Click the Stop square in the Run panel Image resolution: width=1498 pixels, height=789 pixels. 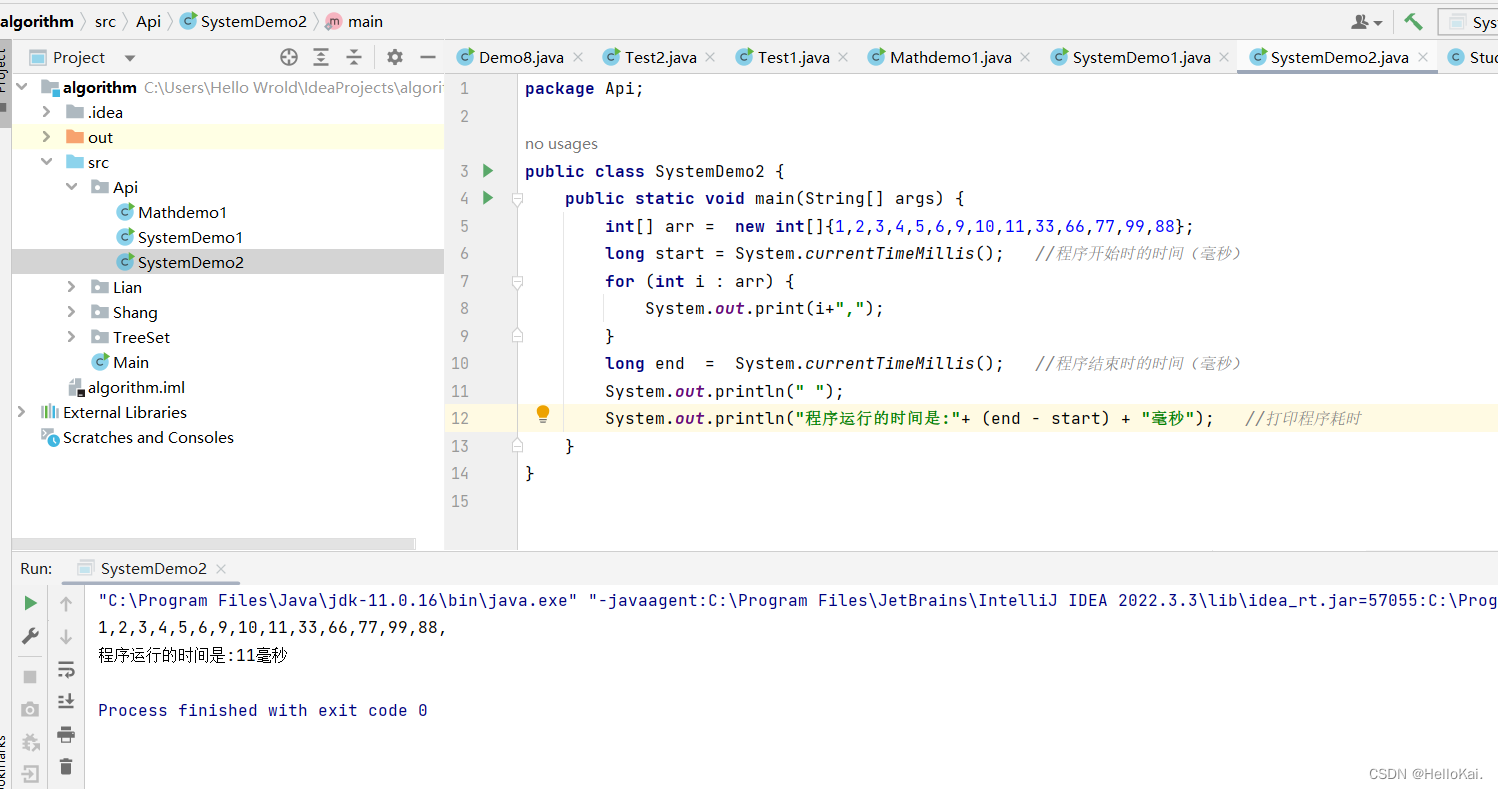point(30,677)
